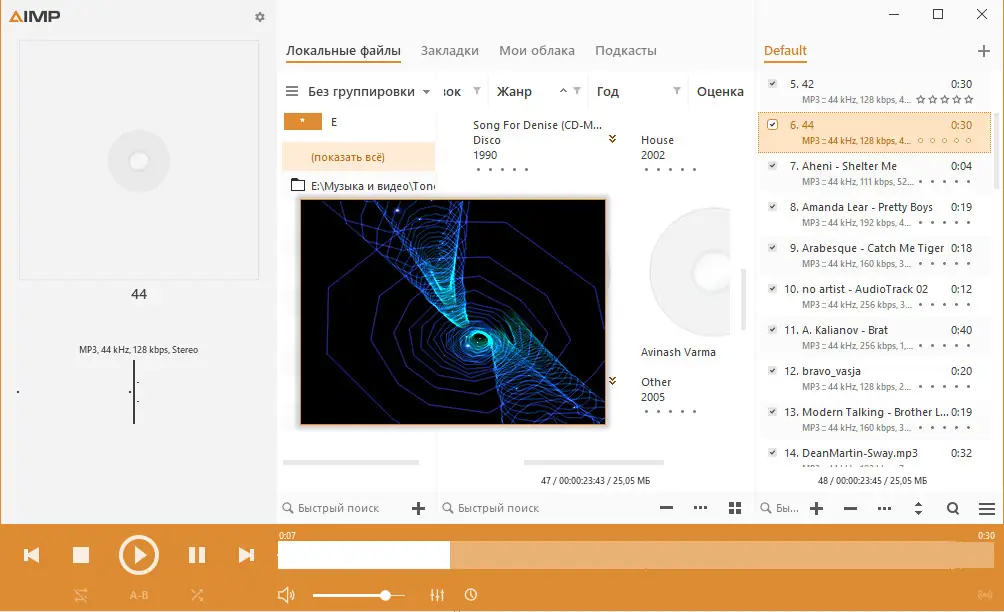Open the equalizer panel
This screenshot has height=612, width=1004.
pos(437,594)
